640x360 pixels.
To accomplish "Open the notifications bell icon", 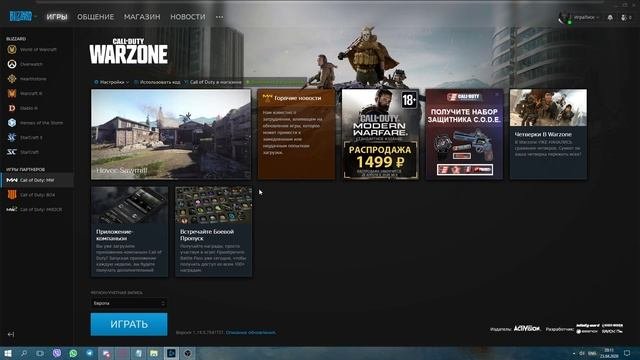I will click(x=610, y=17).
